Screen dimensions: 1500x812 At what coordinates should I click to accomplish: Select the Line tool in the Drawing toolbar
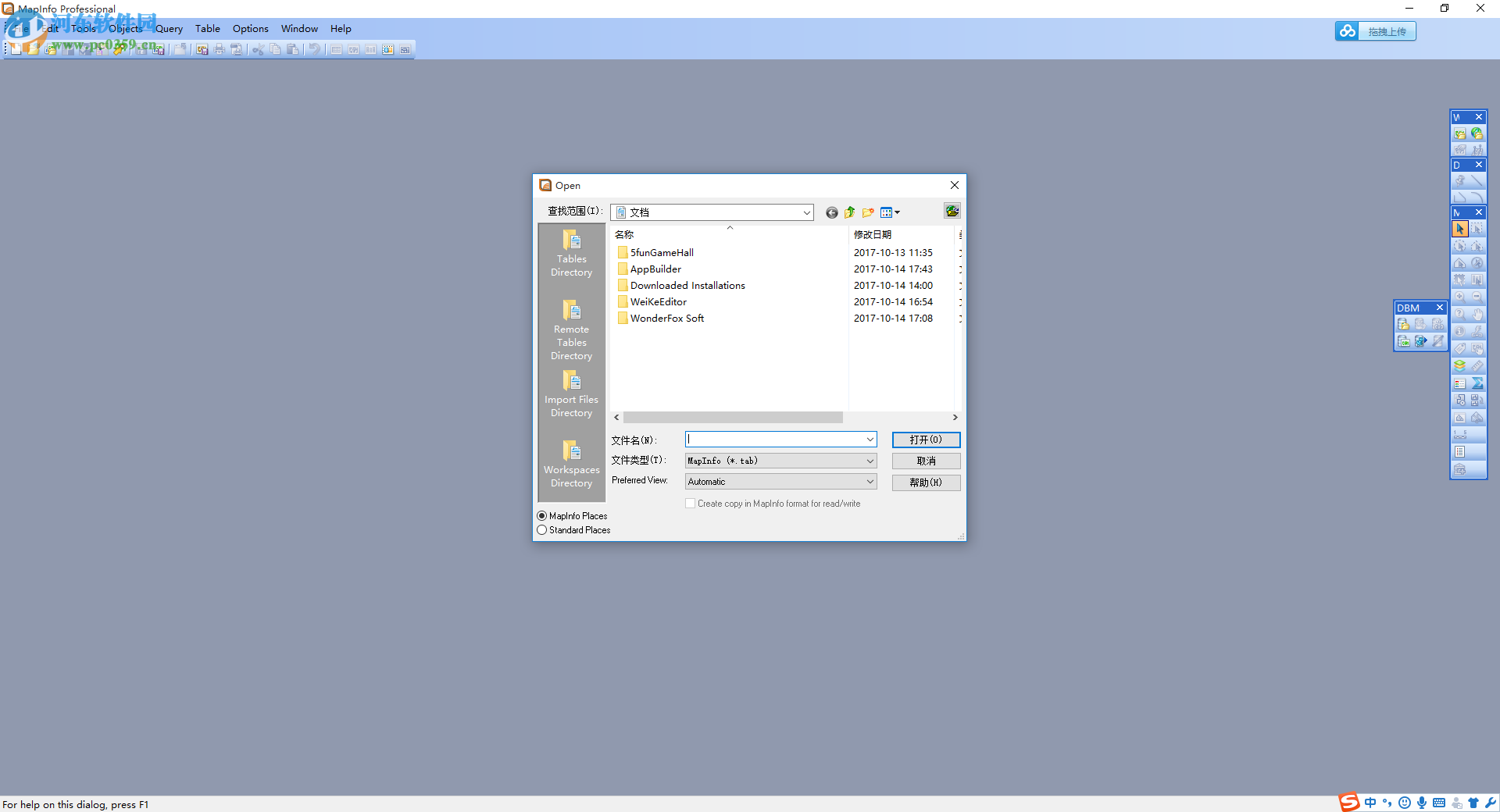click(1477, 180)
